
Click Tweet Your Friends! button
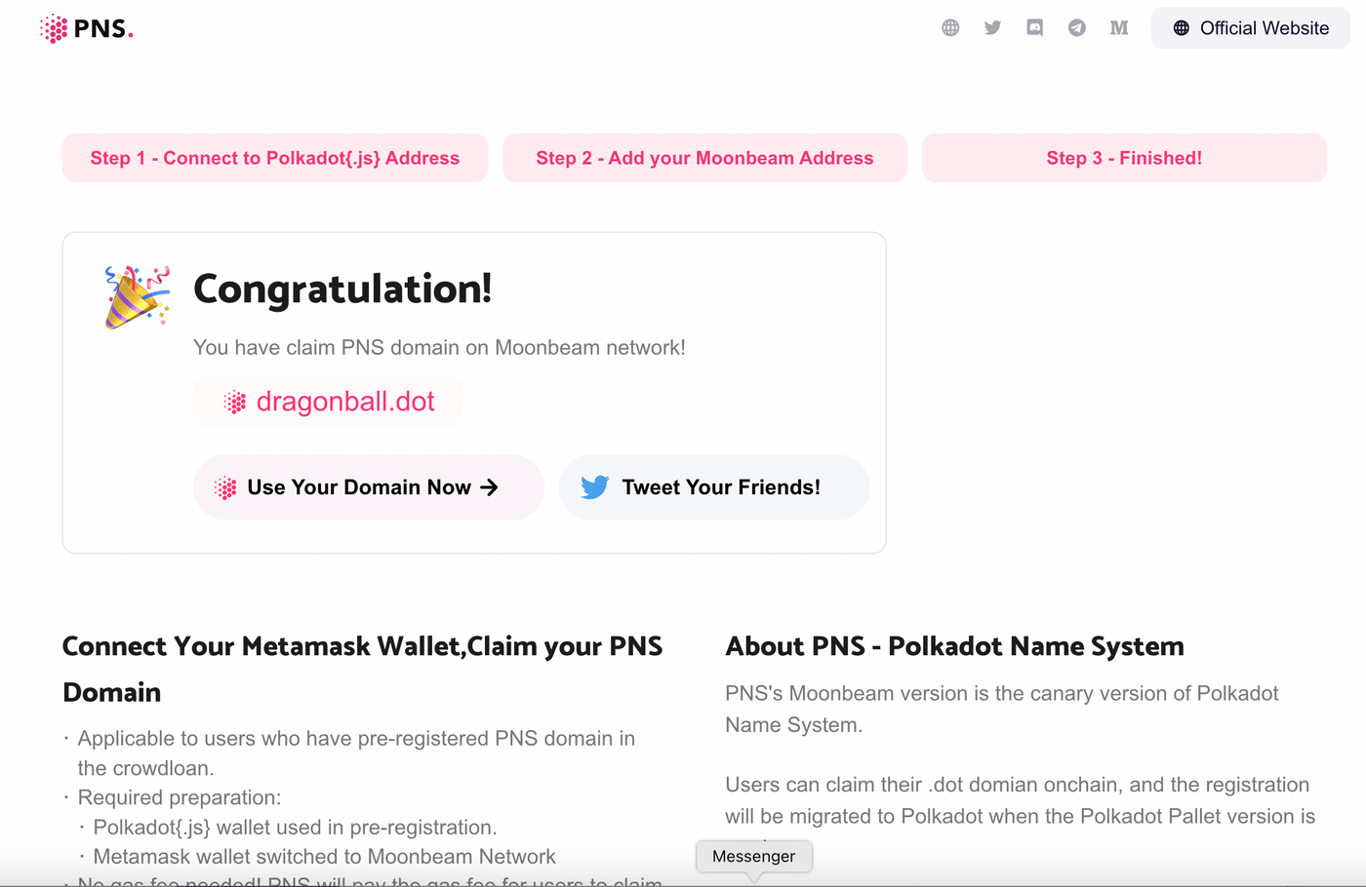click(x=714, y=487)
